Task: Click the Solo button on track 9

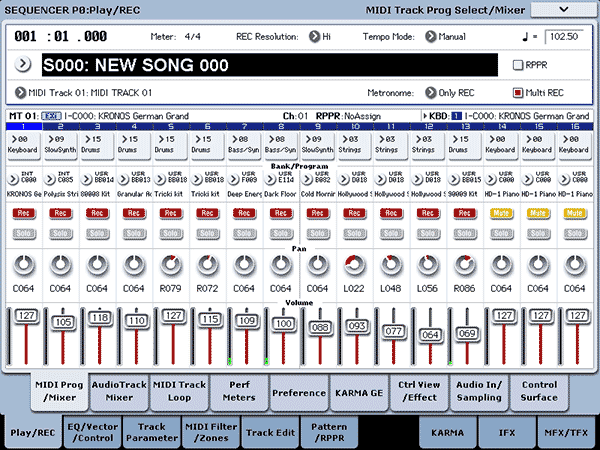Action: click(318, 232)
